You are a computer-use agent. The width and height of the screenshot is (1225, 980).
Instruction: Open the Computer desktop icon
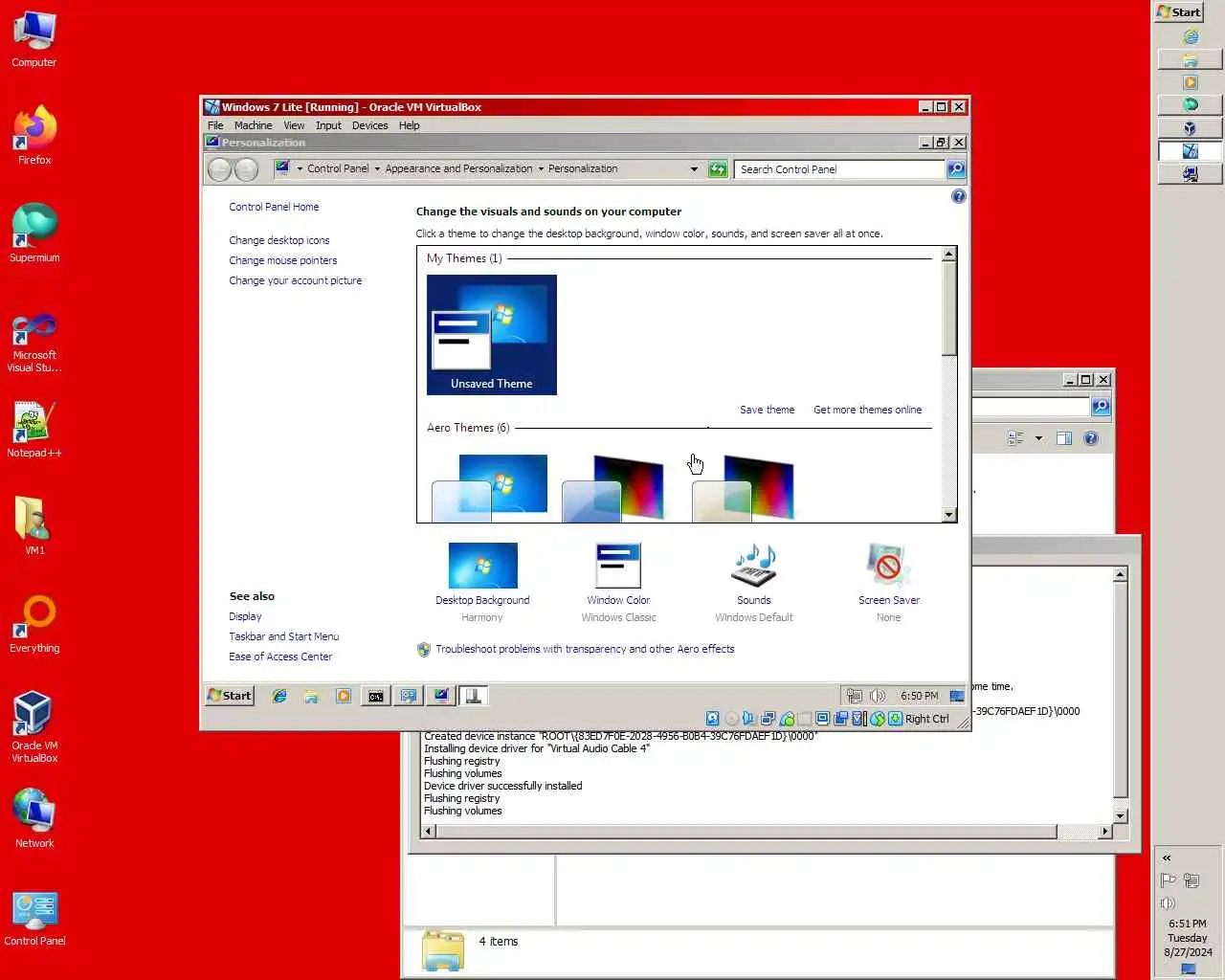[x=34, y=39]
